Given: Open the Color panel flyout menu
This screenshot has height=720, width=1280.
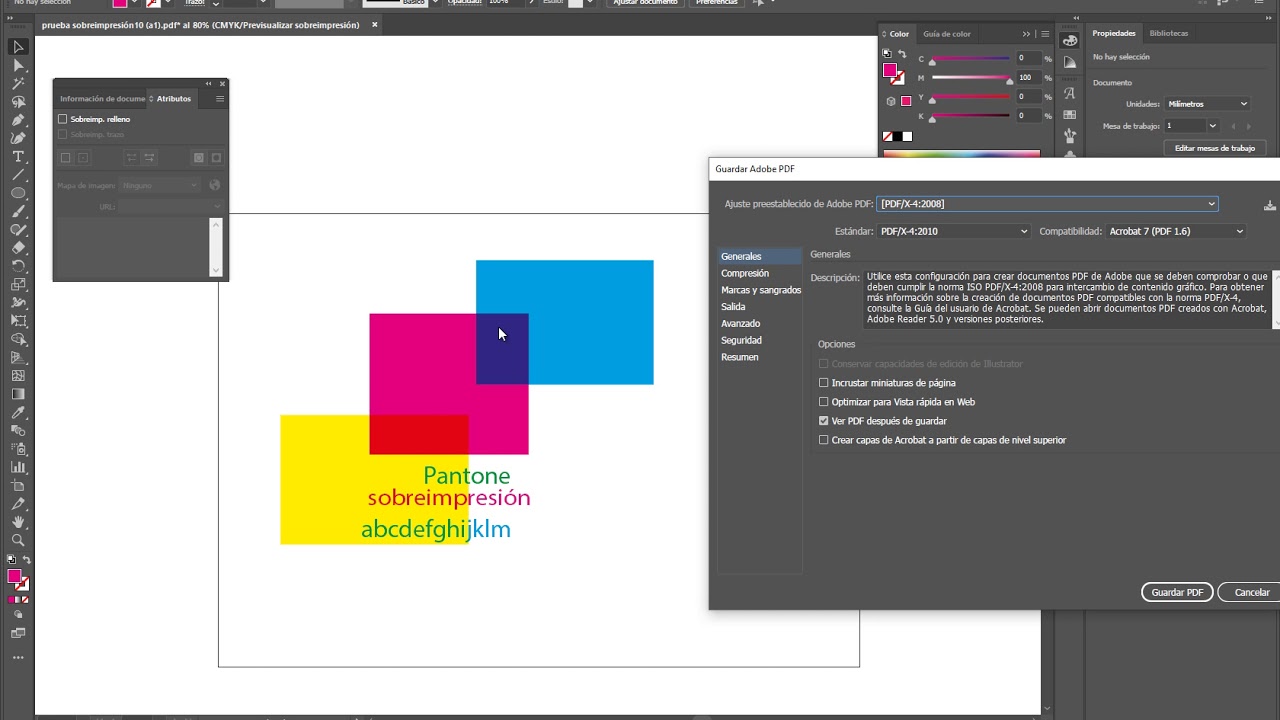Looking at the screenshot, I should [x=1045, y=34].
